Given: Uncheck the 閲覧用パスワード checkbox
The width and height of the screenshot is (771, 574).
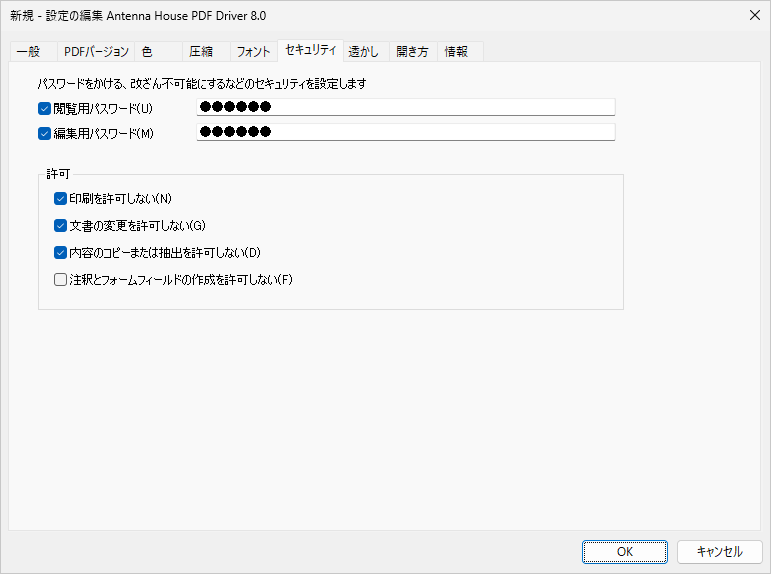Looking at the screenshot, I should pyautogui.click(x=44, y=108).
